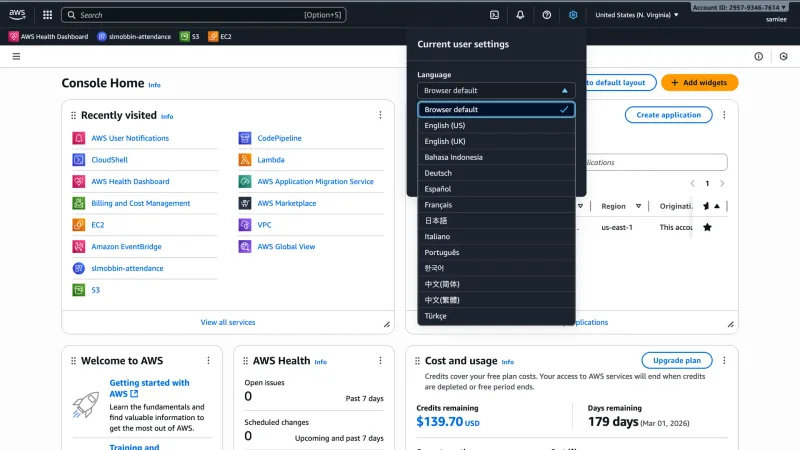This screenshot has width=800, height=450.
Task: Open Cost and usage widget kebab menu
Action: [724, 360]
